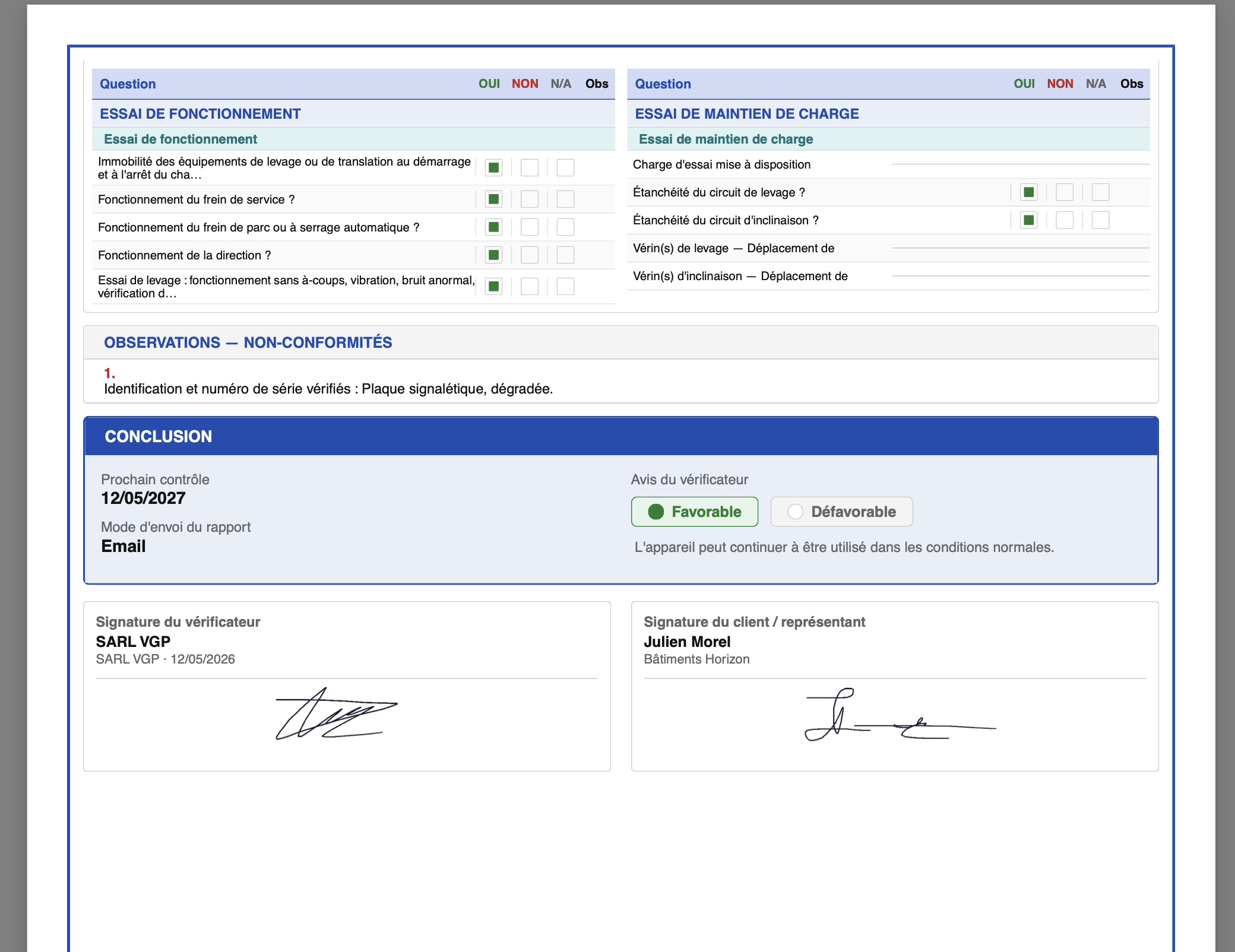Click the sentence L'appareil peut continuer à être utilisé
The image size is (1235, 952).
[844, 547]
